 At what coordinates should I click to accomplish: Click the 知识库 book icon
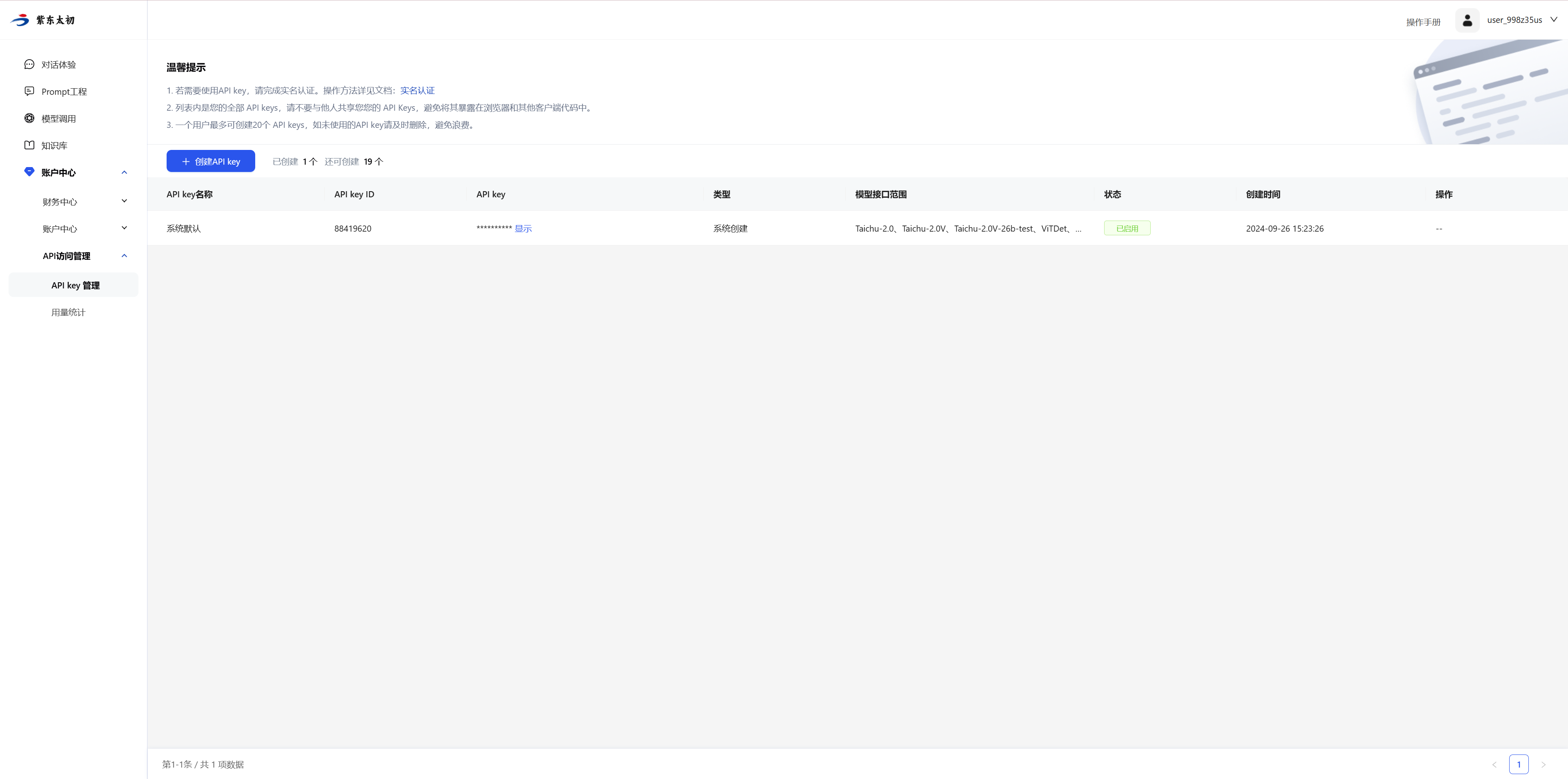click(x=29, y=145)
